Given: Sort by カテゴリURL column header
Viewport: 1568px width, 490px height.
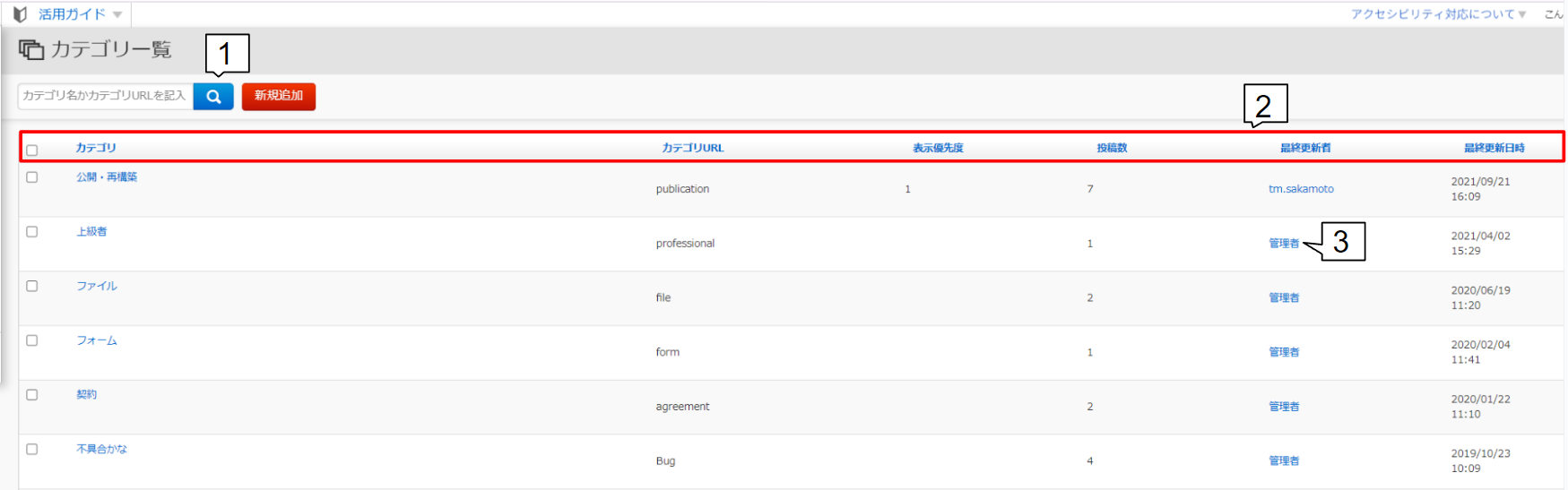Looking at the screenshot, I should (693, 148).
